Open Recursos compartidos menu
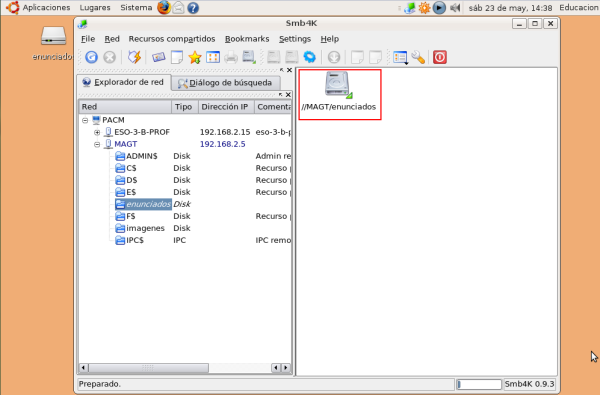This screenshot has height=395, width=600. [x=172, y=39]
